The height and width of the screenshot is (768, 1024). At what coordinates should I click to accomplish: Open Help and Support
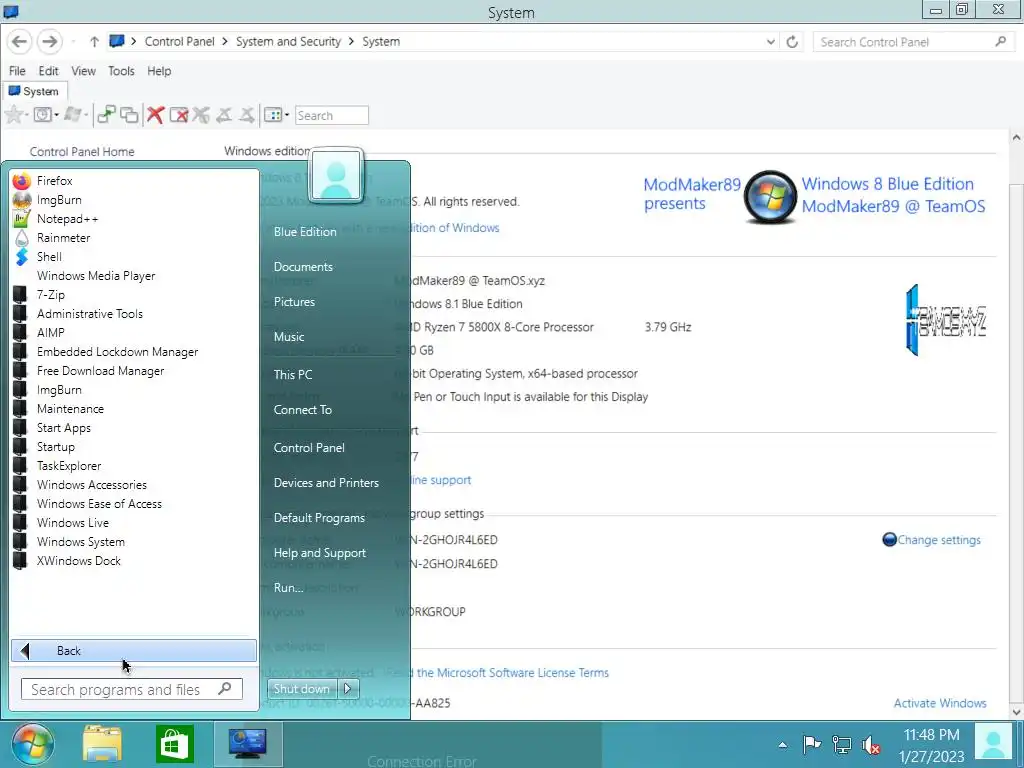click(319, 553)
